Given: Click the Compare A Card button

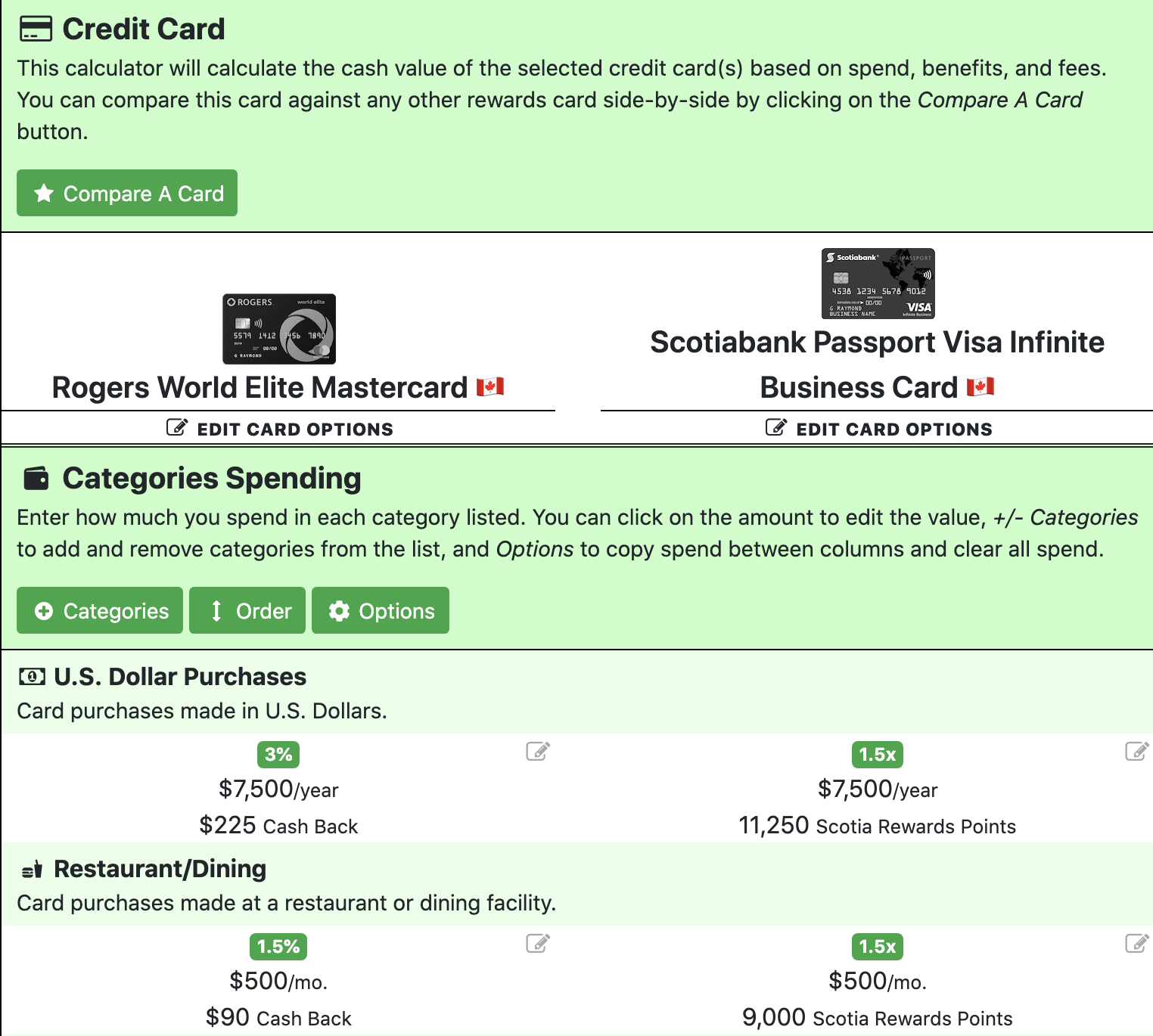Looking at the screenshot, I should tap(127, 193).
